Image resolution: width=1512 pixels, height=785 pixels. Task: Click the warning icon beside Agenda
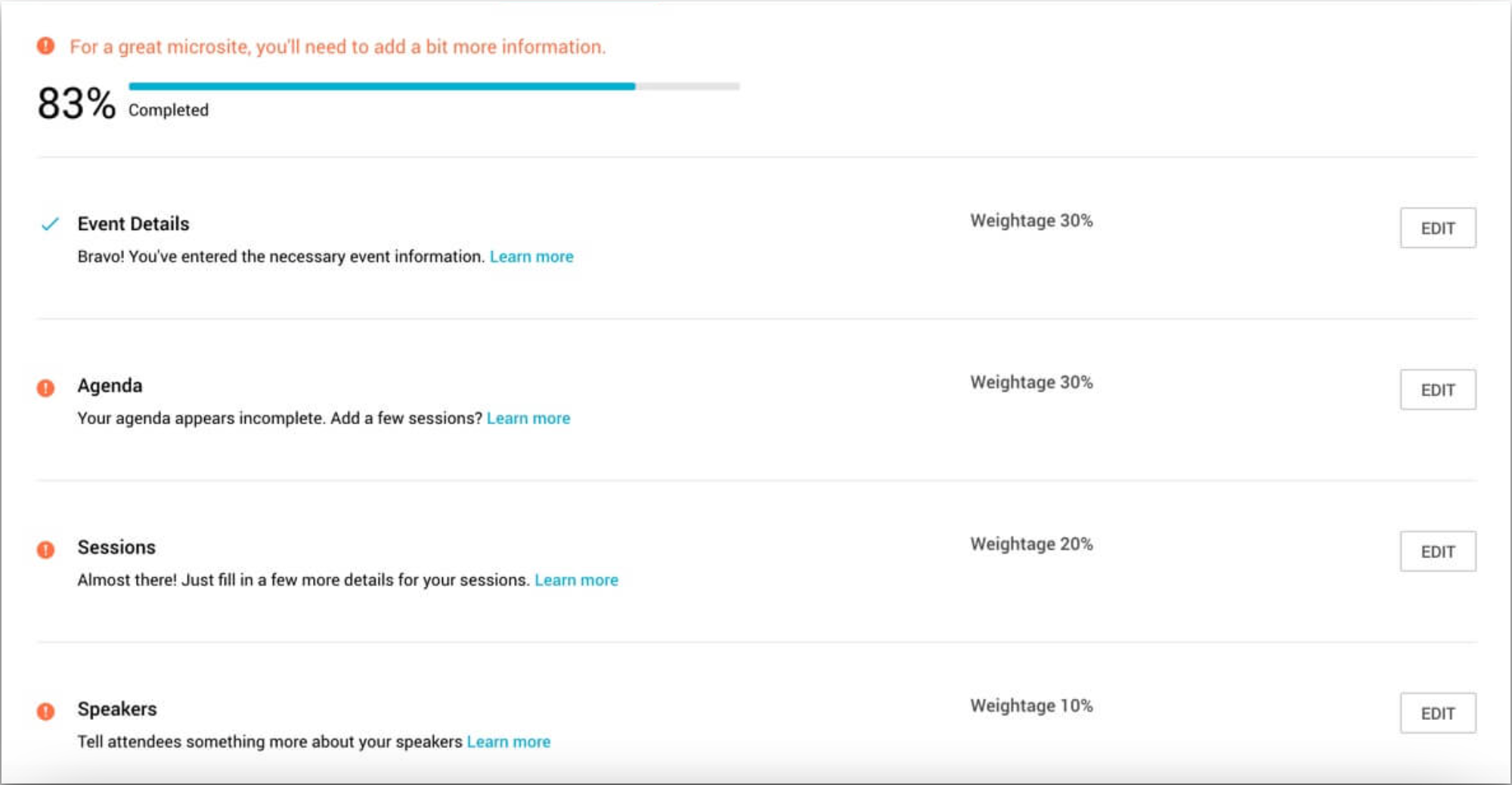45,388
